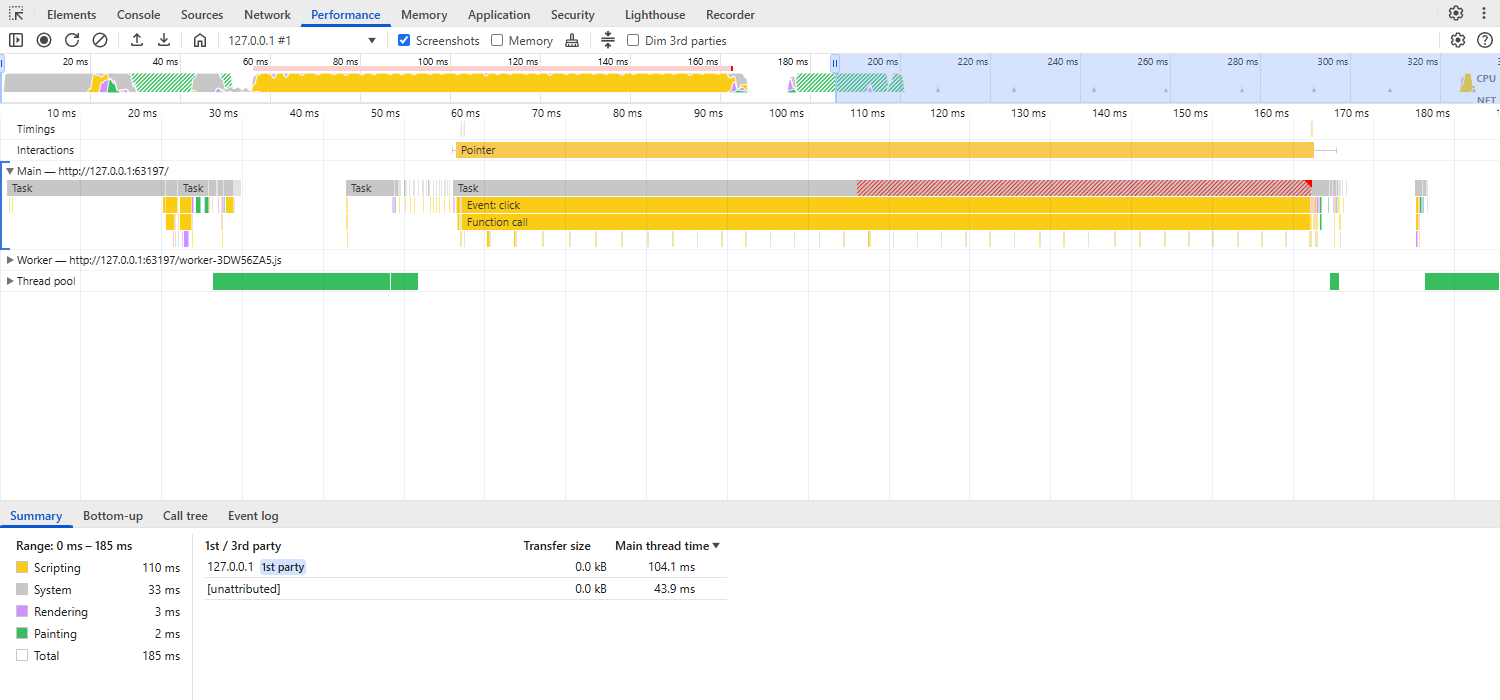Viewport: 1500px width, 700px height.
Task: Go to the Performance home landing page
Action: pyautogui.click(x=200, y=40)
